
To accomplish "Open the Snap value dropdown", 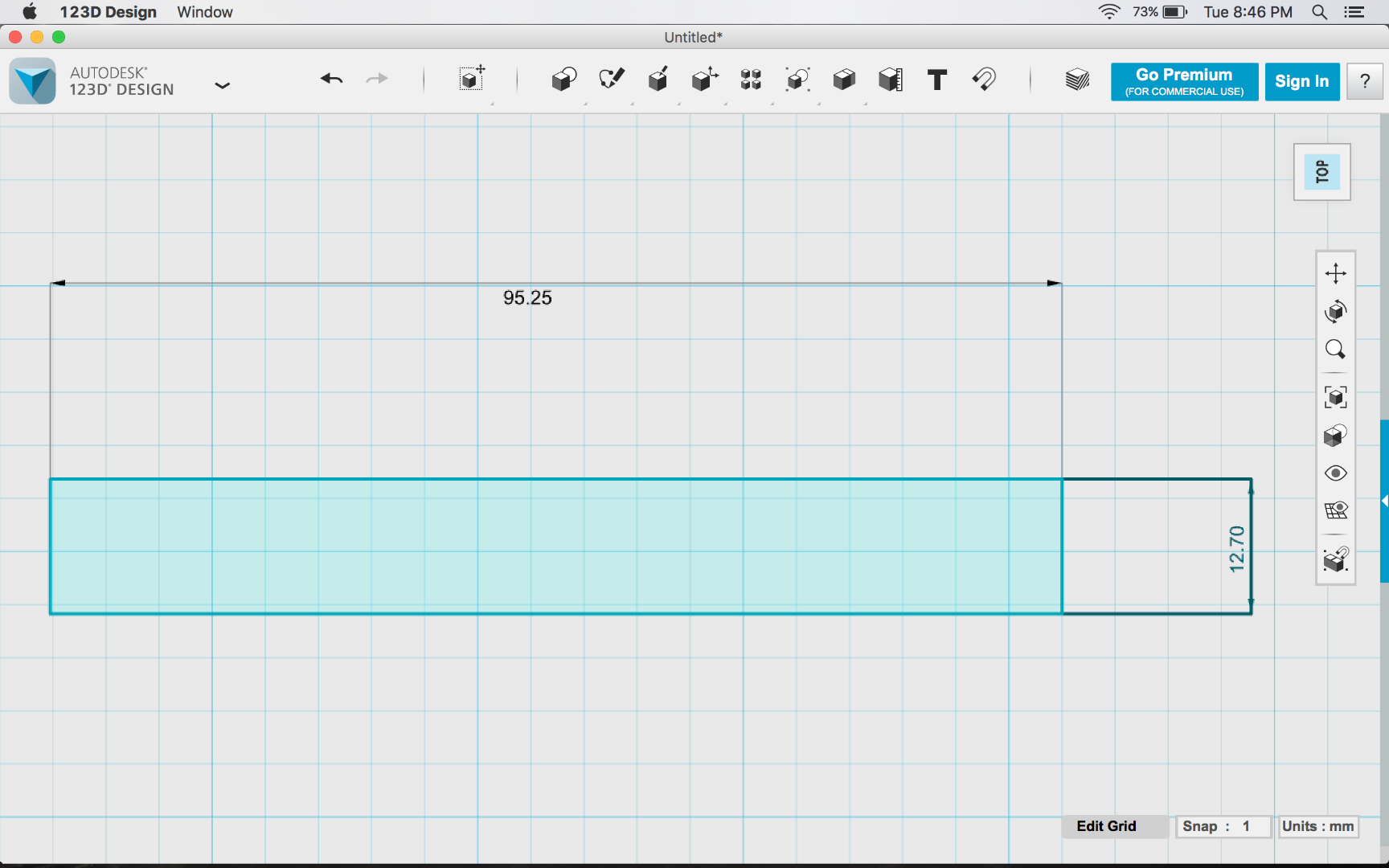I will (x=1223, y=826).
